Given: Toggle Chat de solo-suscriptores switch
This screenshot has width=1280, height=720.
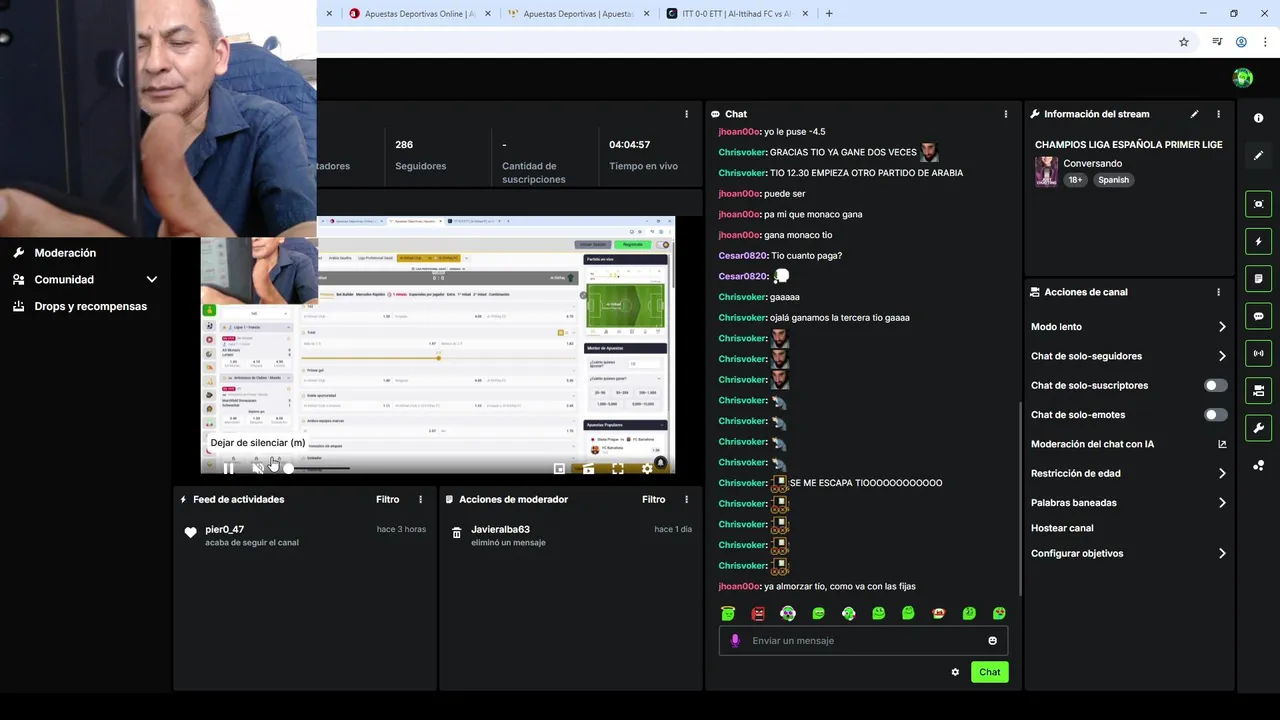Looking at the screenshot, I should (1215, 385).
